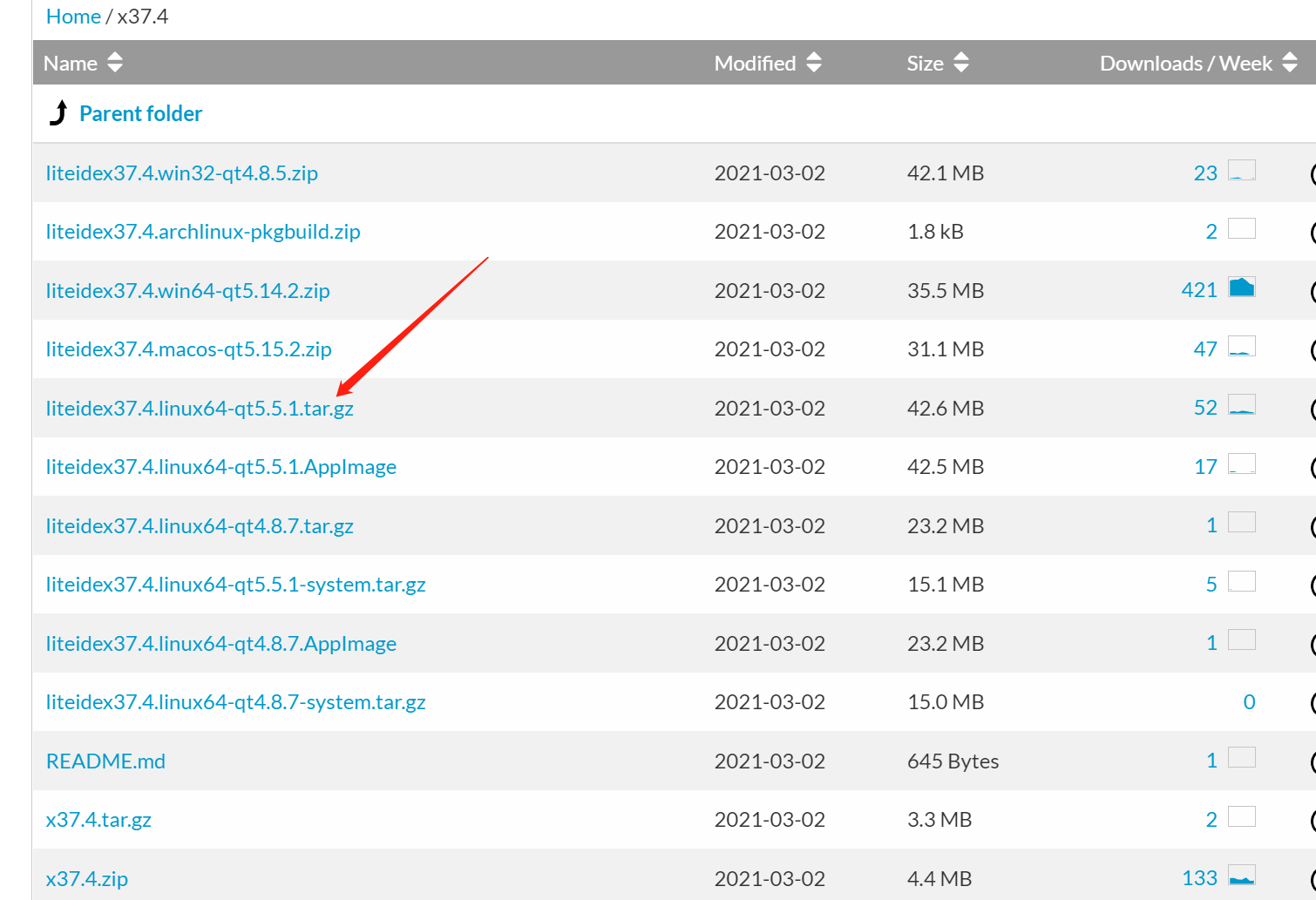
Task: Click the info icon on the win32-qt4.8.5.zip row
Action: 1312,173
